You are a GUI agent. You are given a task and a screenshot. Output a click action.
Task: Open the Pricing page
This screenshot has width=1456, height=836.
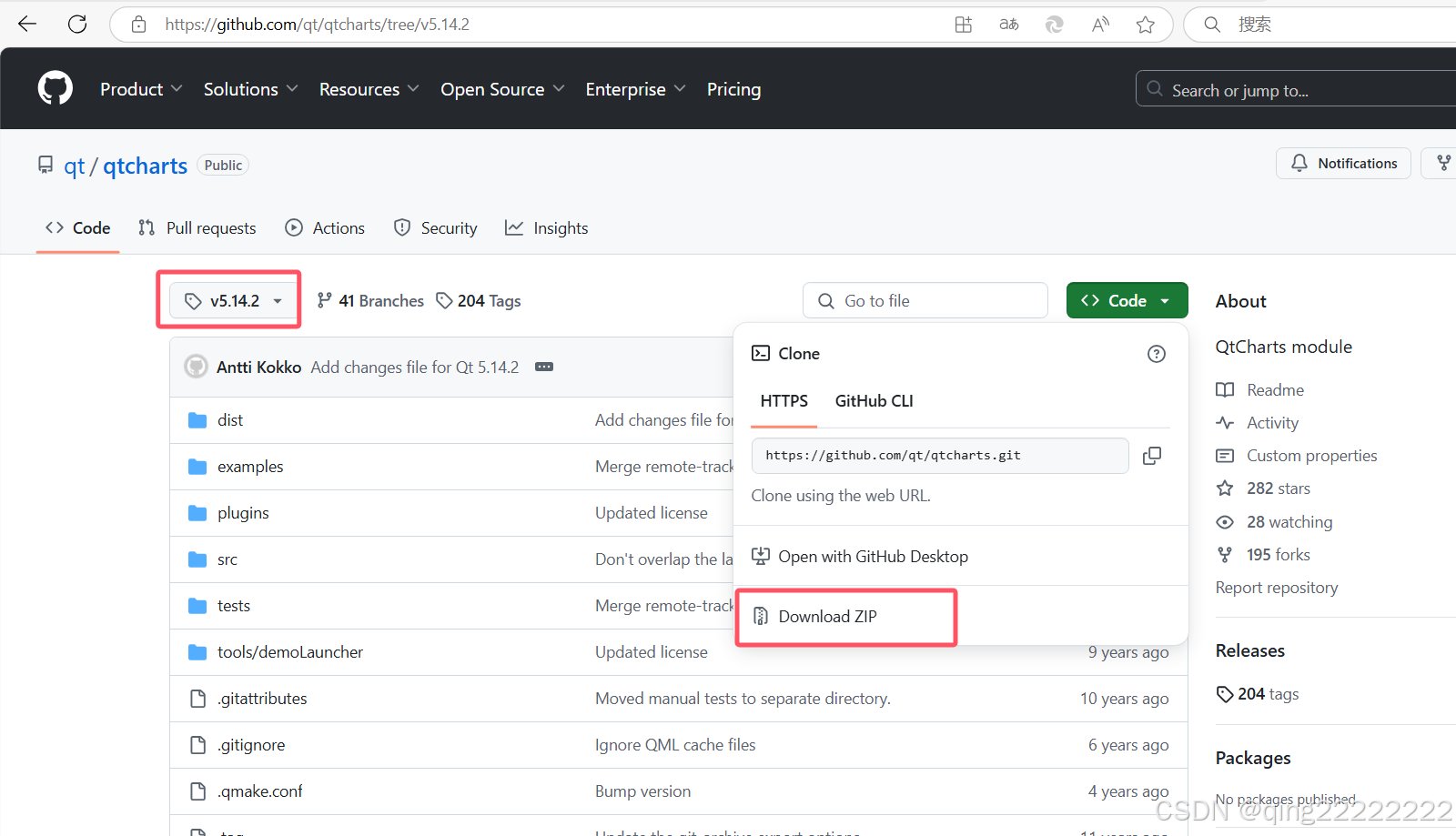tap(733, 89)
